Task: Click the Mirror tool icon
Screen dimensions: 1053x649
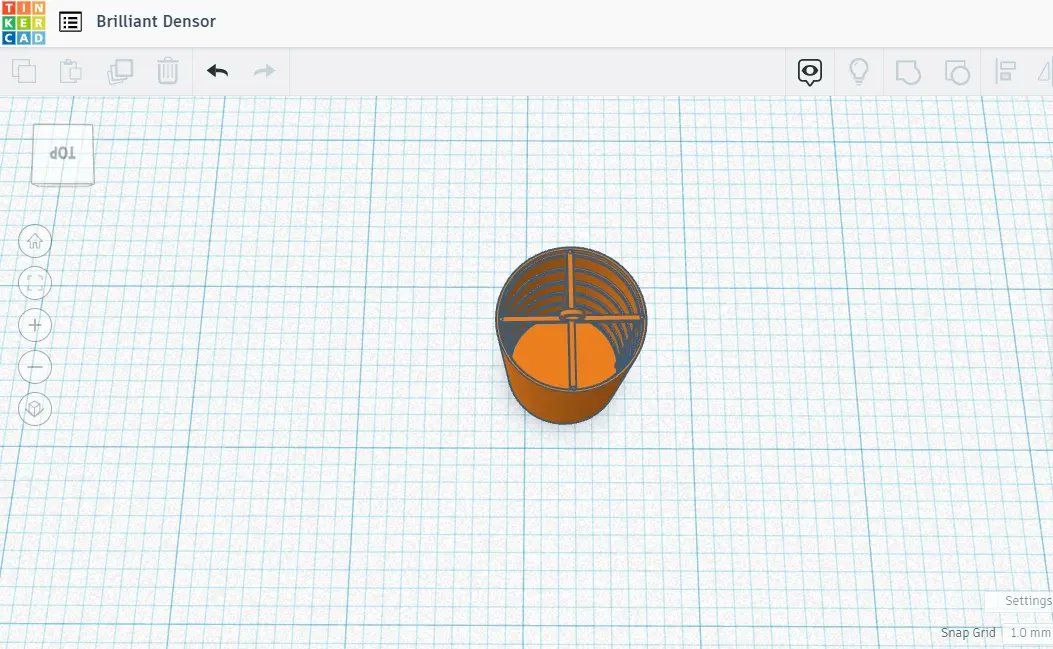Action: pos(1045,71)
